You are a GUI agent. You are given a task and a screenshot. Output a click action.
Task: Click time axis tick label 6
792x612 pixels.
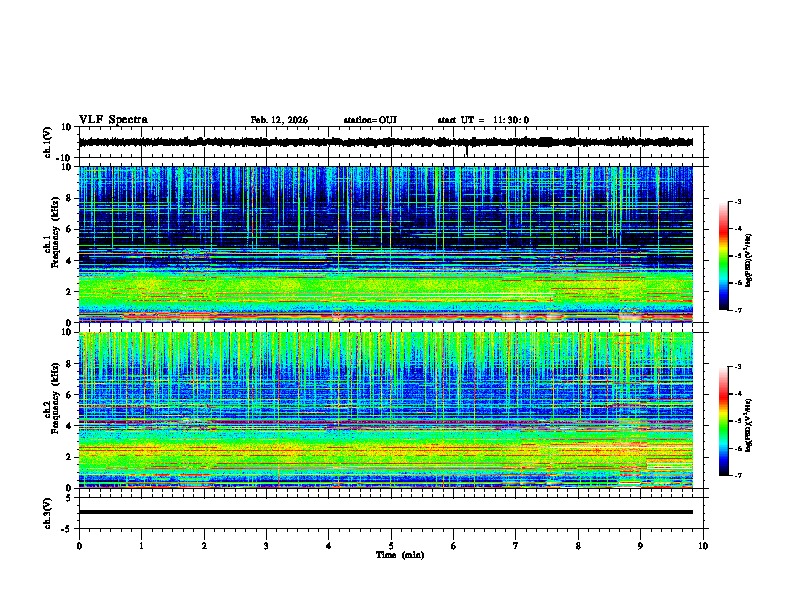coord(454,546)
